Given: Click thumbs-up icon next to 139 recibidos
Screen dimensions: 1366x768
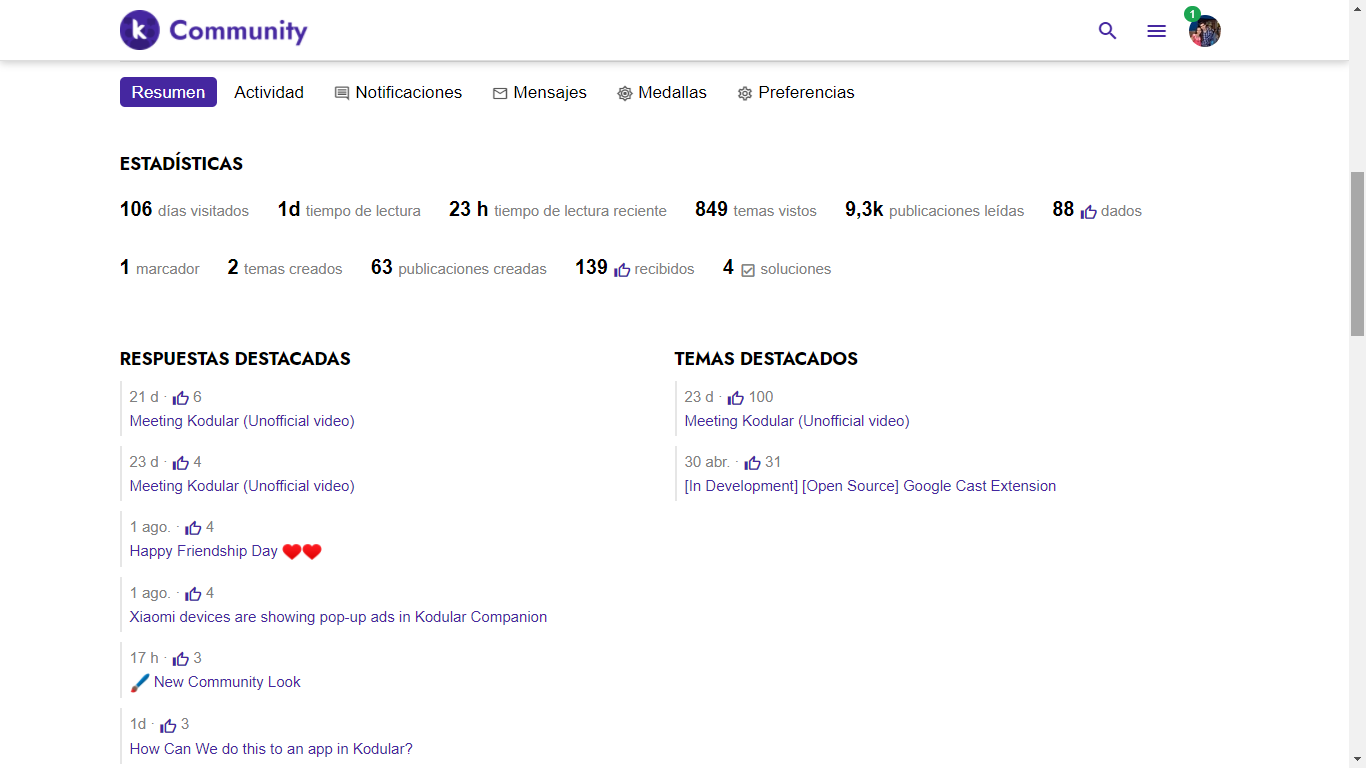Looking at the screenshot, I should (622, 270).
